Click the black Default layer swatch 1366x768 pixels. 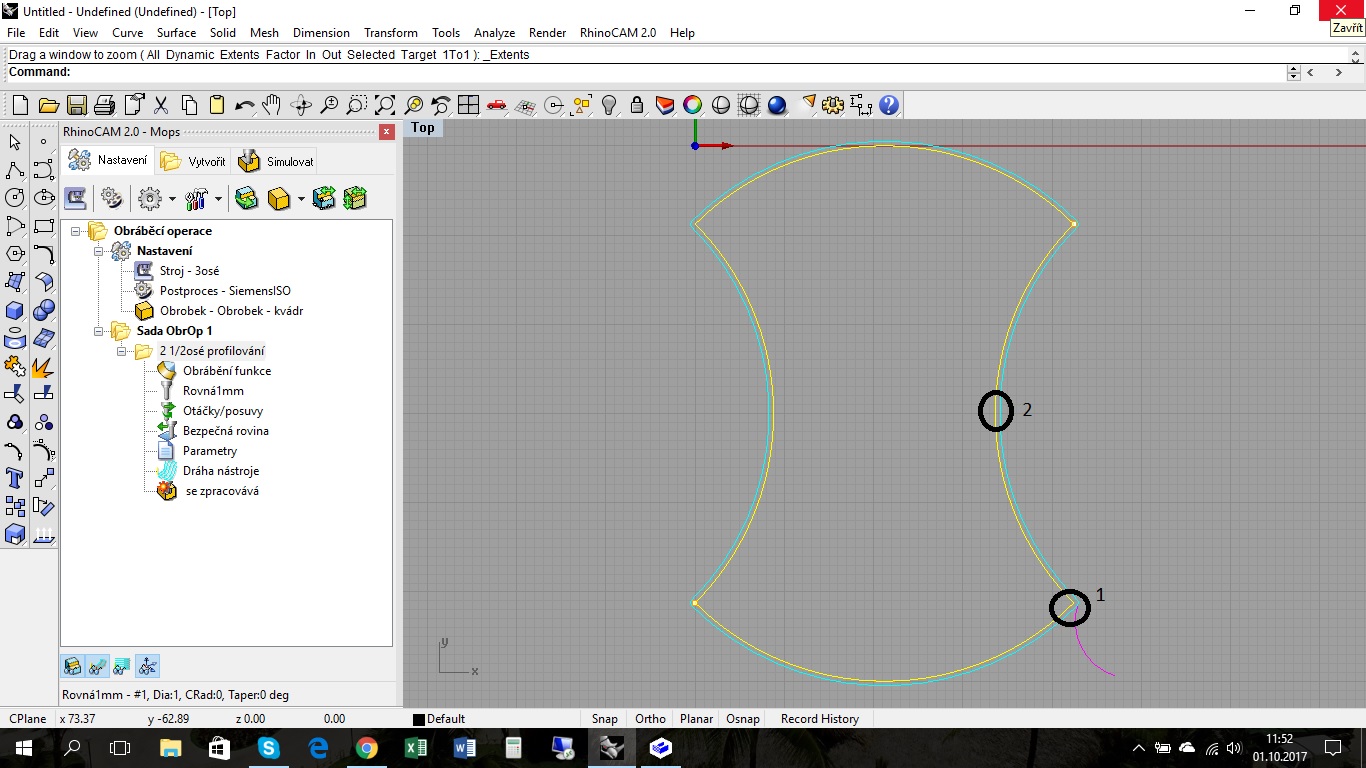pos(419,719)
